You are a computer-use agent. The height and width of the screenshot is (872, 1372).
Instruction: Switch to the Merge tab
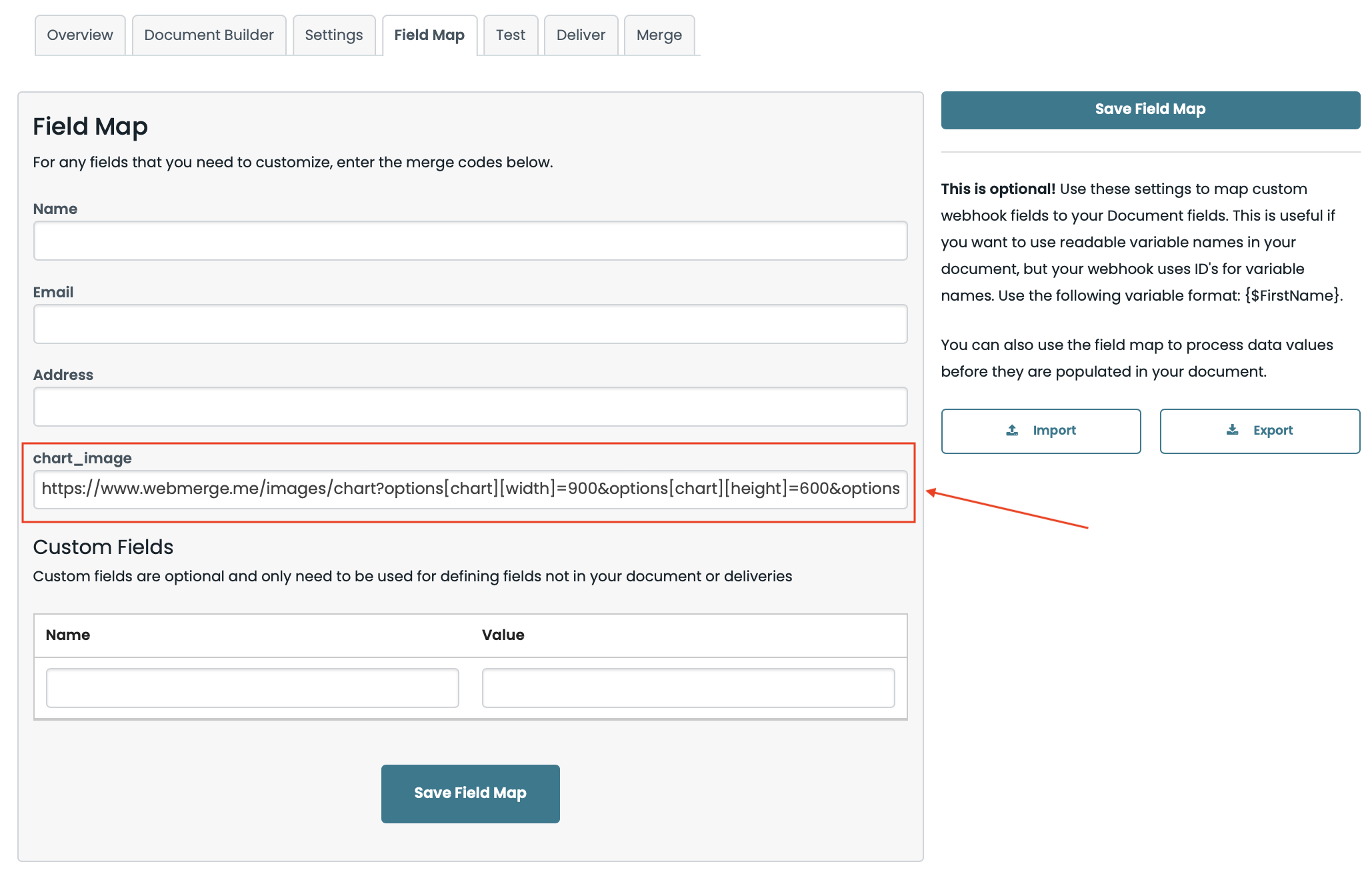click(x=659, y=35)
